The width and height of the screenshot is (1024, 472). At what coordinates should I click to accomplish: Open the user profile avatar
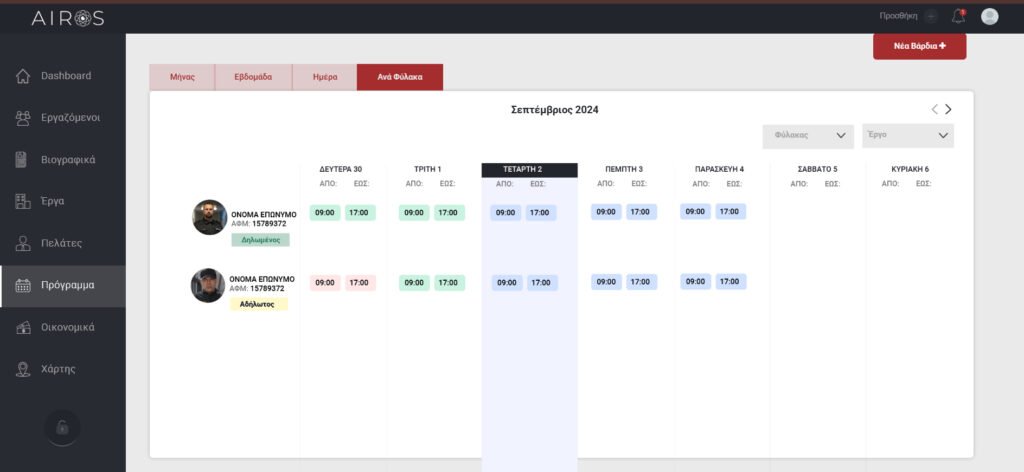tap(990, 16)
